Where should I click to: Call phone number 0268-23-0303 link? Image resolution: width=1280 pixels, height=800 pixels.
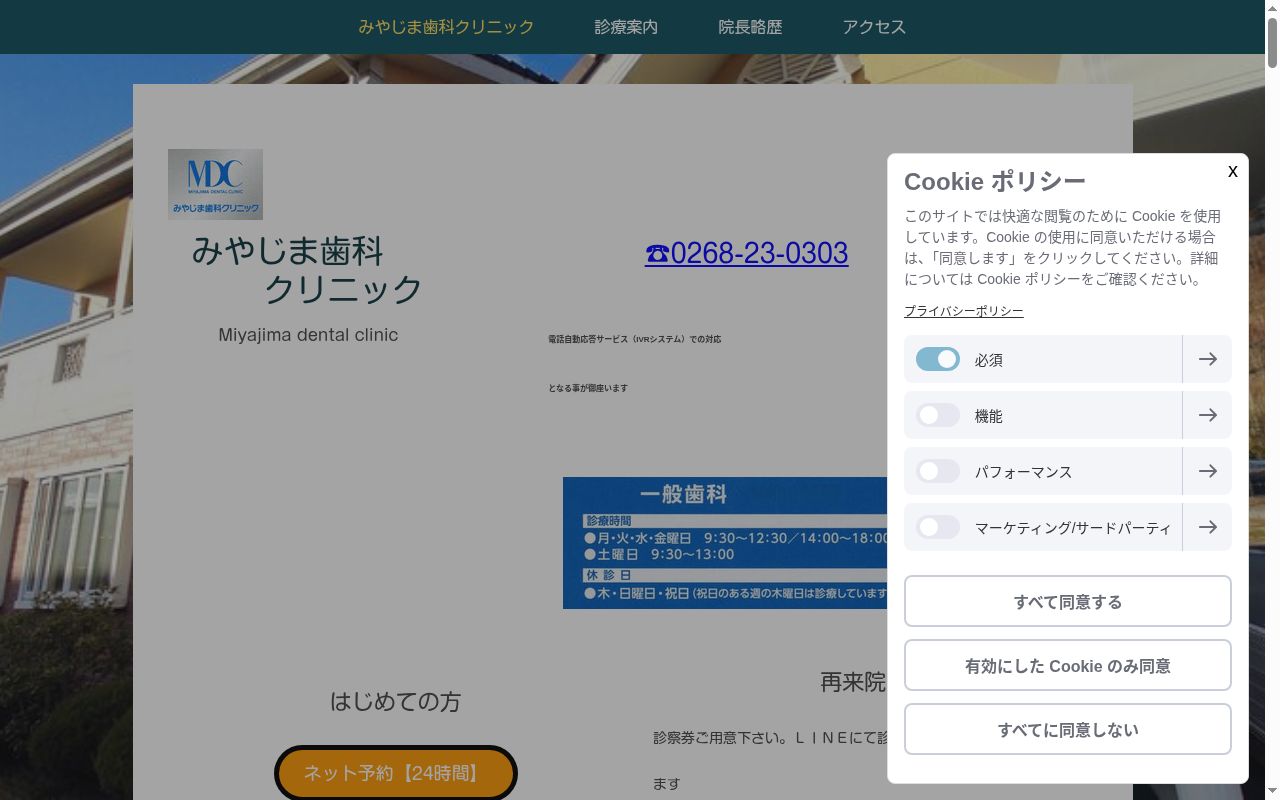coord(747,253)
